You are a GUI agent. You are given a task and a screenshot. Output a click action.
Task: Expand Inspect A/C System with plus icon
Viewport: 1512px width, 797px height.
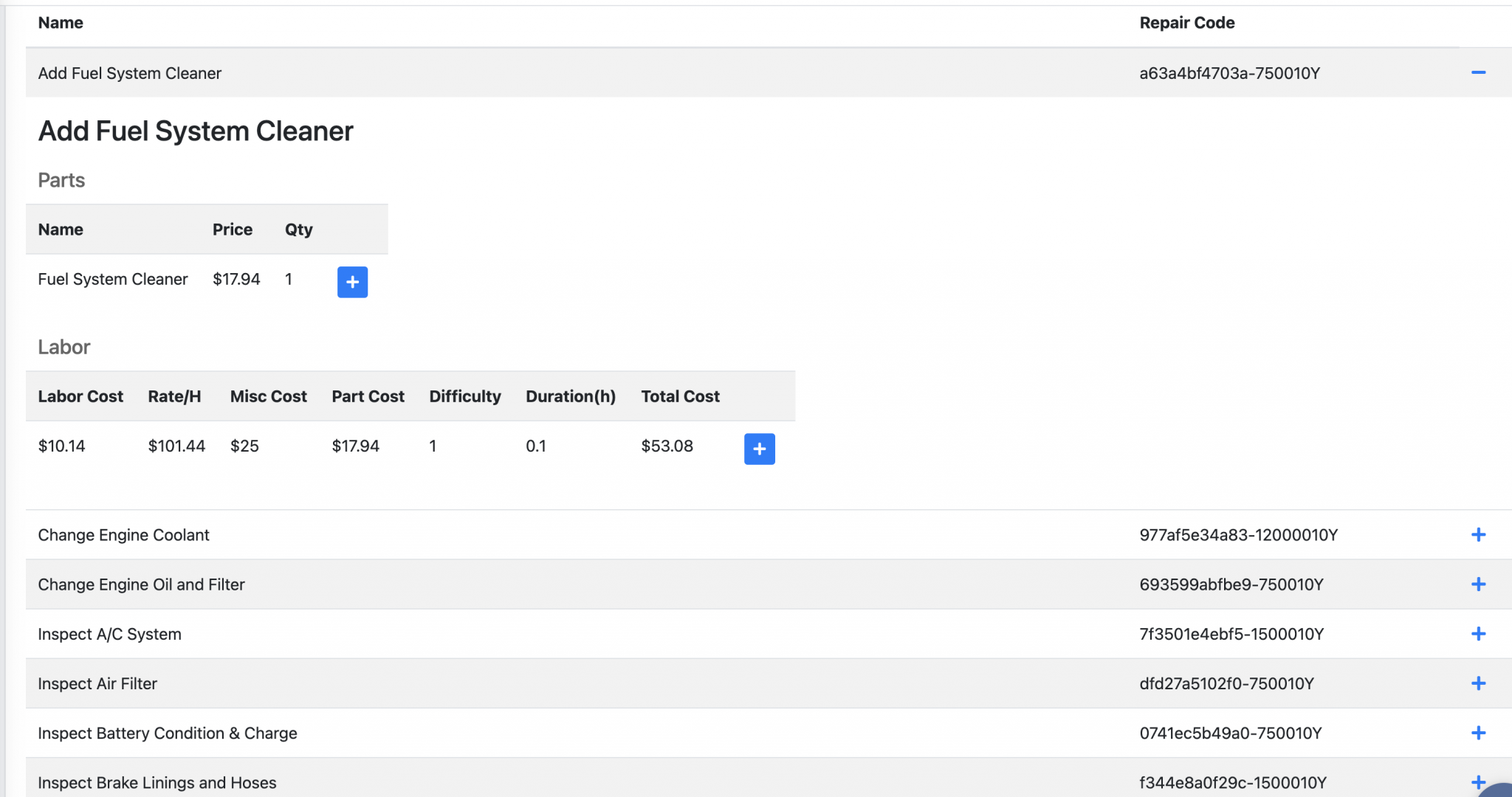click(x=1478, y=634)
